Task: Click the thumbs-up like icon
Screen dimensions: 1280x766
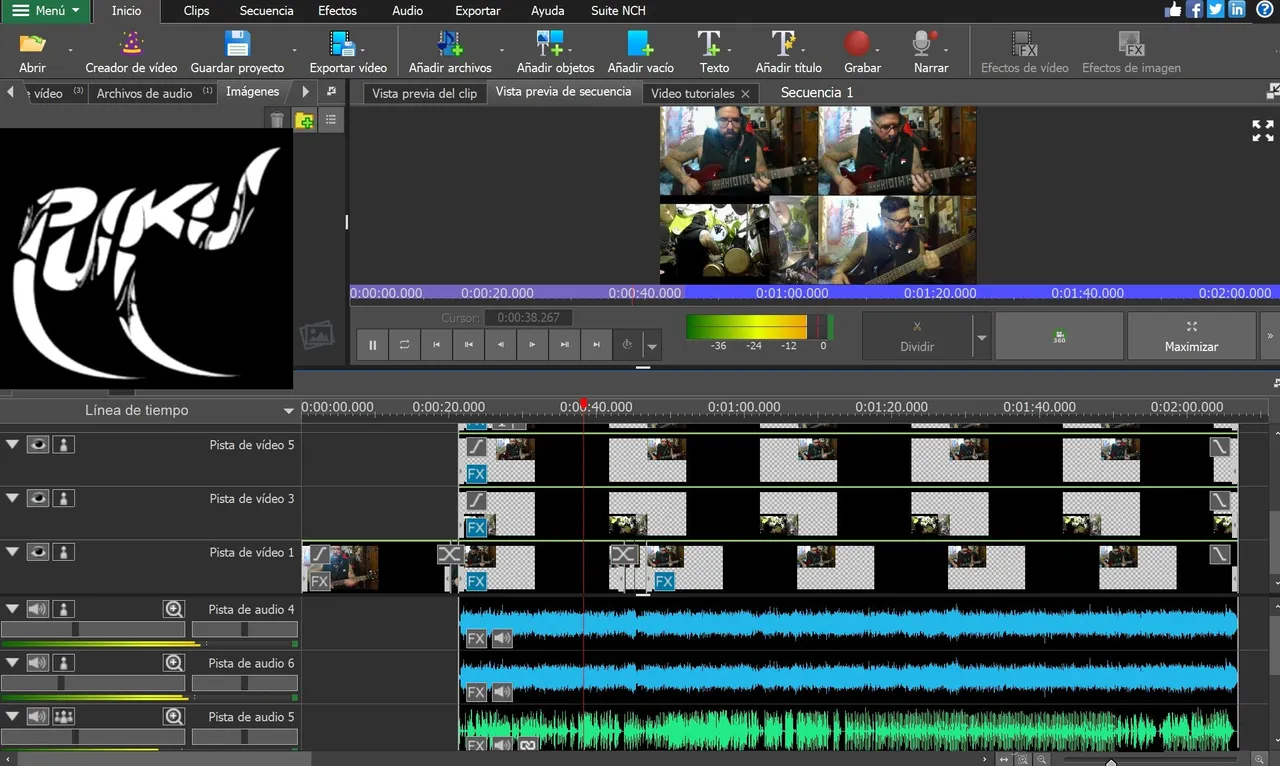Action: click(1174, 9)
